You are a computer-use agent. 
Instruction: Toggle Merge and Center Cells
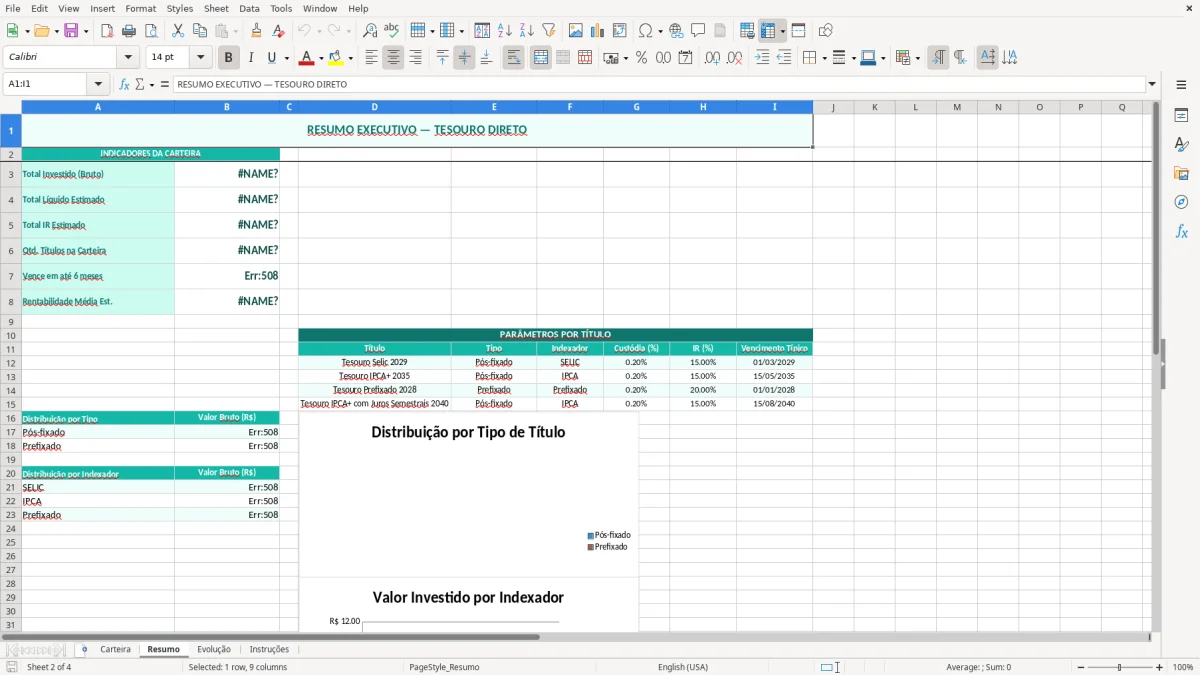click(x=541, y=58)
